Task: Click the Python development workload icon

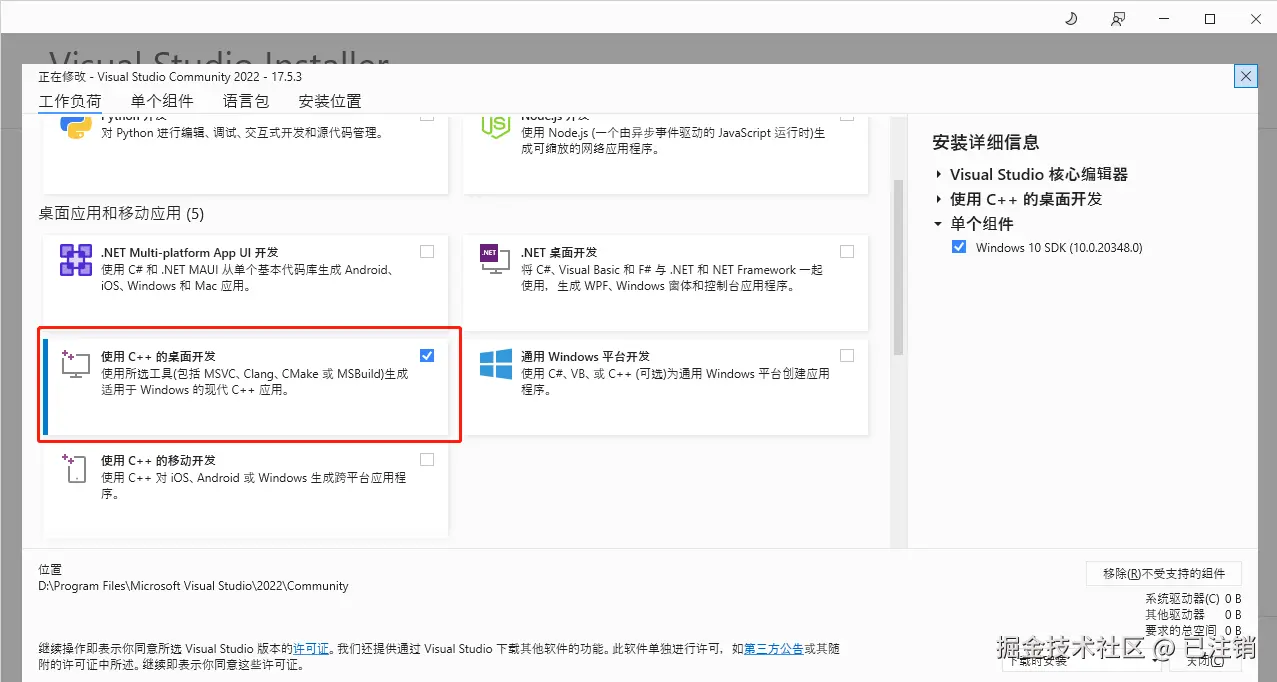Action: click(x=77, y=127)
